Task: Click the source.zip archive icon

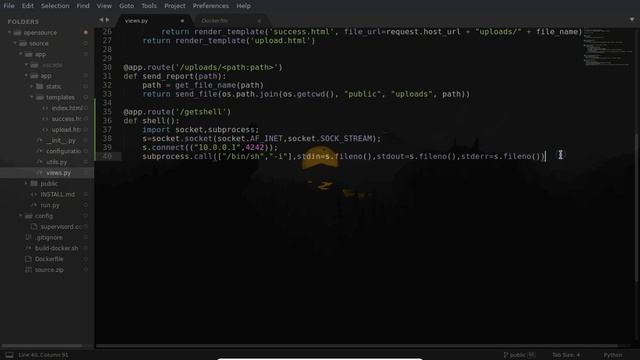Action: pyautogui.click(x=28, y=270)
